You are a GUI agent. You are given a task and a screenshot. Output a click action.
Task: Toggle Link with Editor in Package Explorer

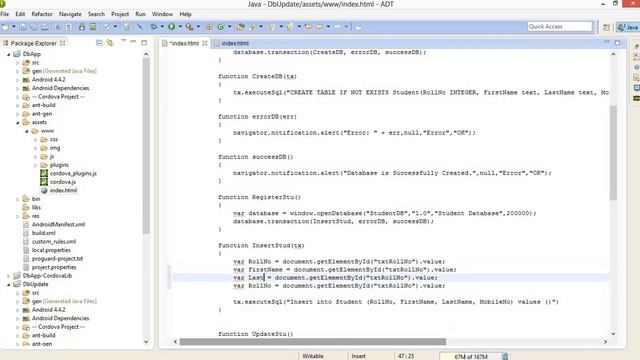[x=110, y=43]
